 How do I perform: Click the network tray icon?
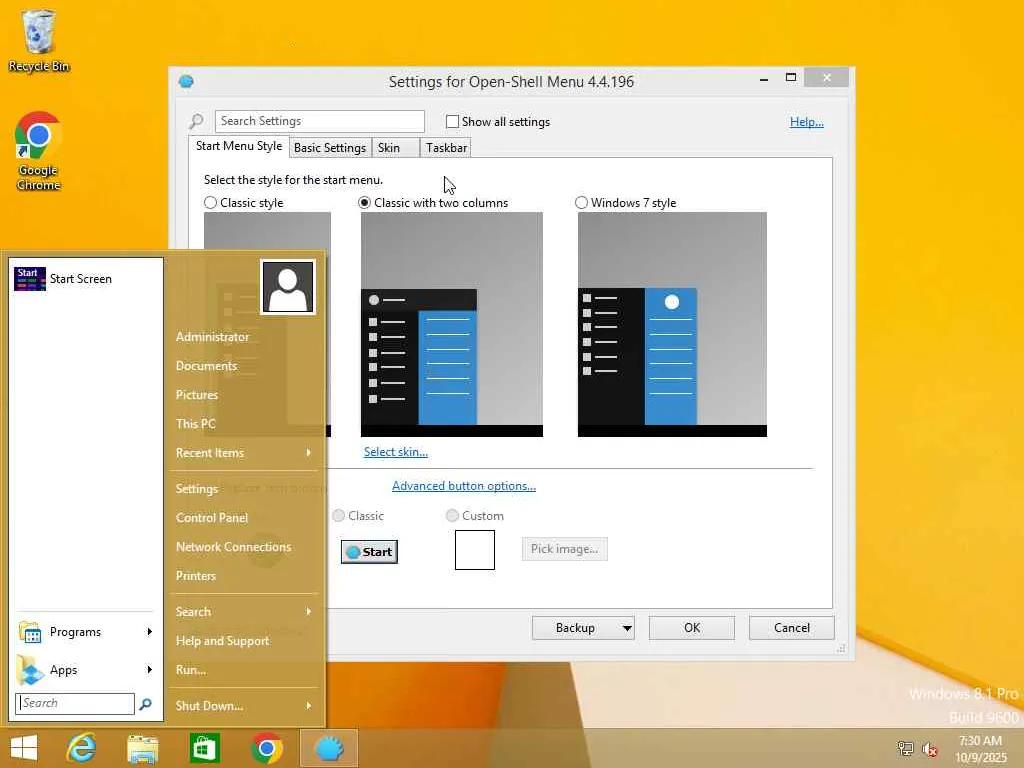pyautogui.click(x=905, y=748)
